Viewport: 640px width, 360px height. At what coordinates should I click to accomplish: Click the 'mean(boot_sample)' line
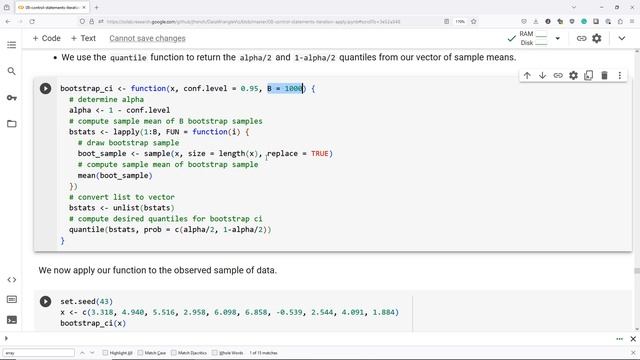[x=115, y=176]
